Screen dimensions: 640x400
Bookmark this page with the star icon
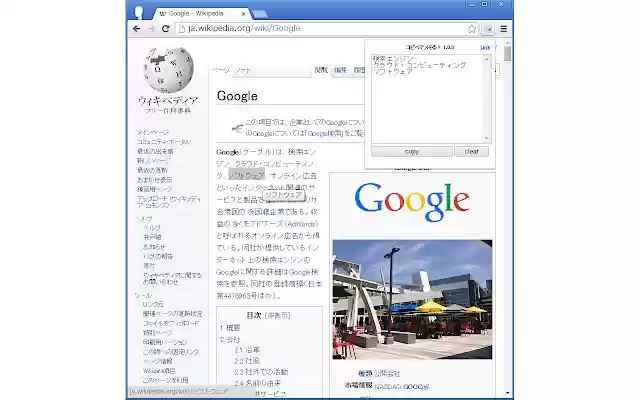(472, 29)
